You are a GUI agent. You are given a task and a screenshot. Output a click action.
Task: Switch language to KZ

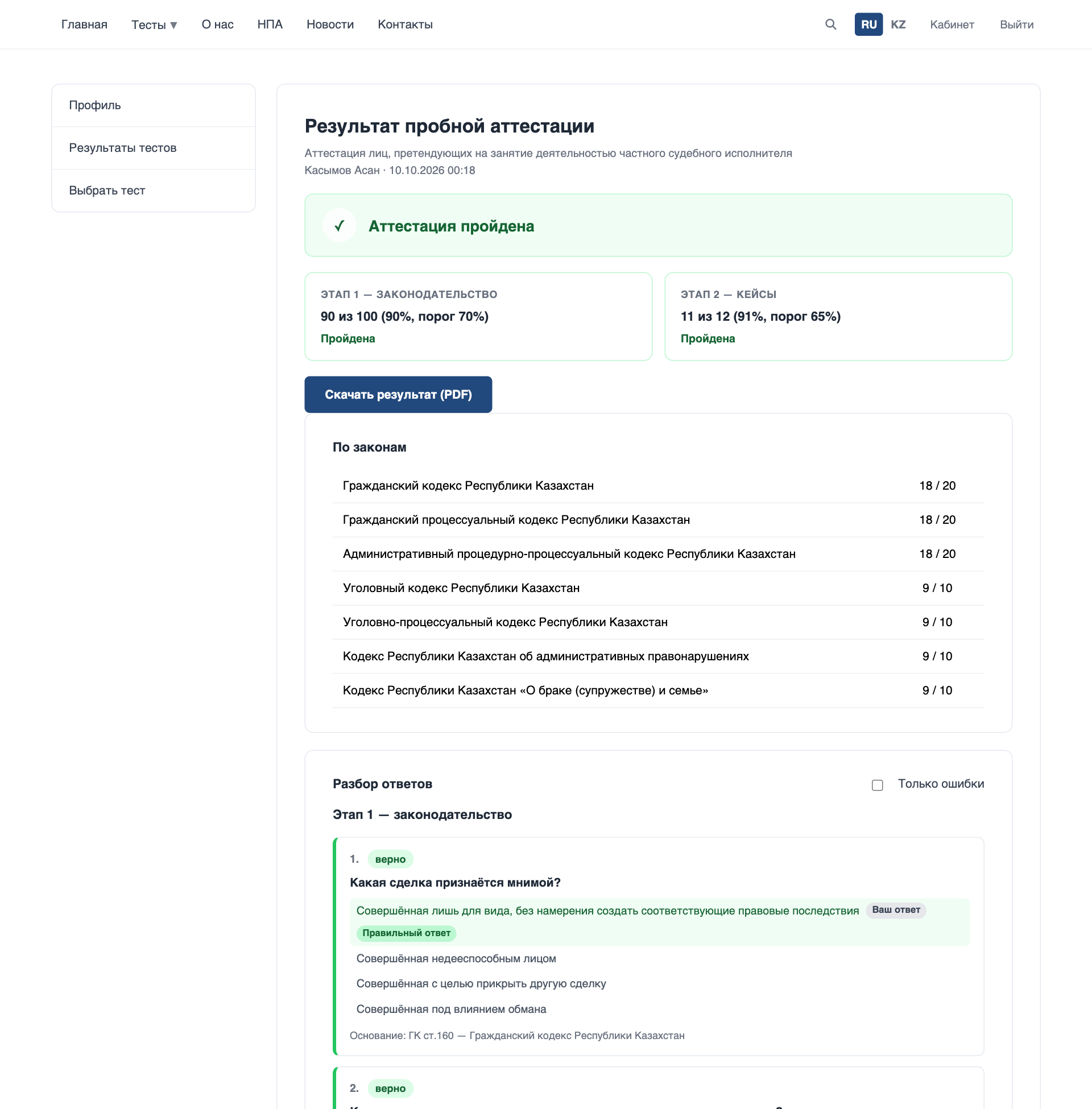[x=897, y=24]
